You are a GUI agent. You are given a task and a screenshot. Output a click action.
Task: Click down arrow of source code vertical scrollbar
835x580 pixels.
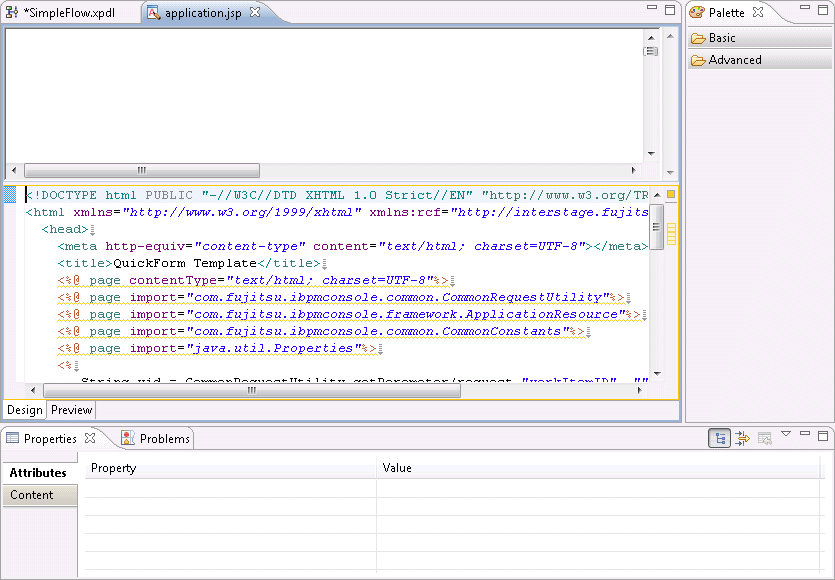click(657, 373)
